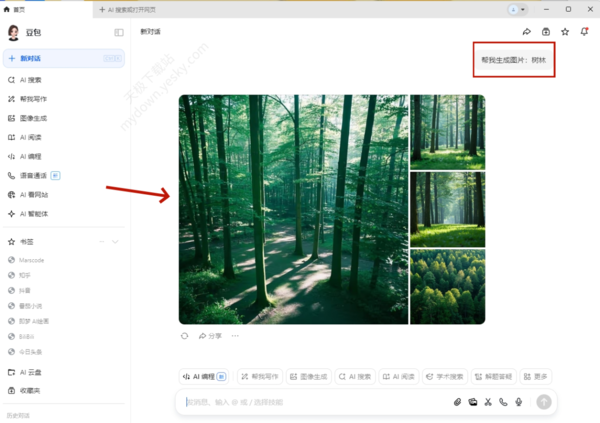Select the AI 搜索 skill chip
The height and width of the screenshot is (423, 600).
point(355,377)
